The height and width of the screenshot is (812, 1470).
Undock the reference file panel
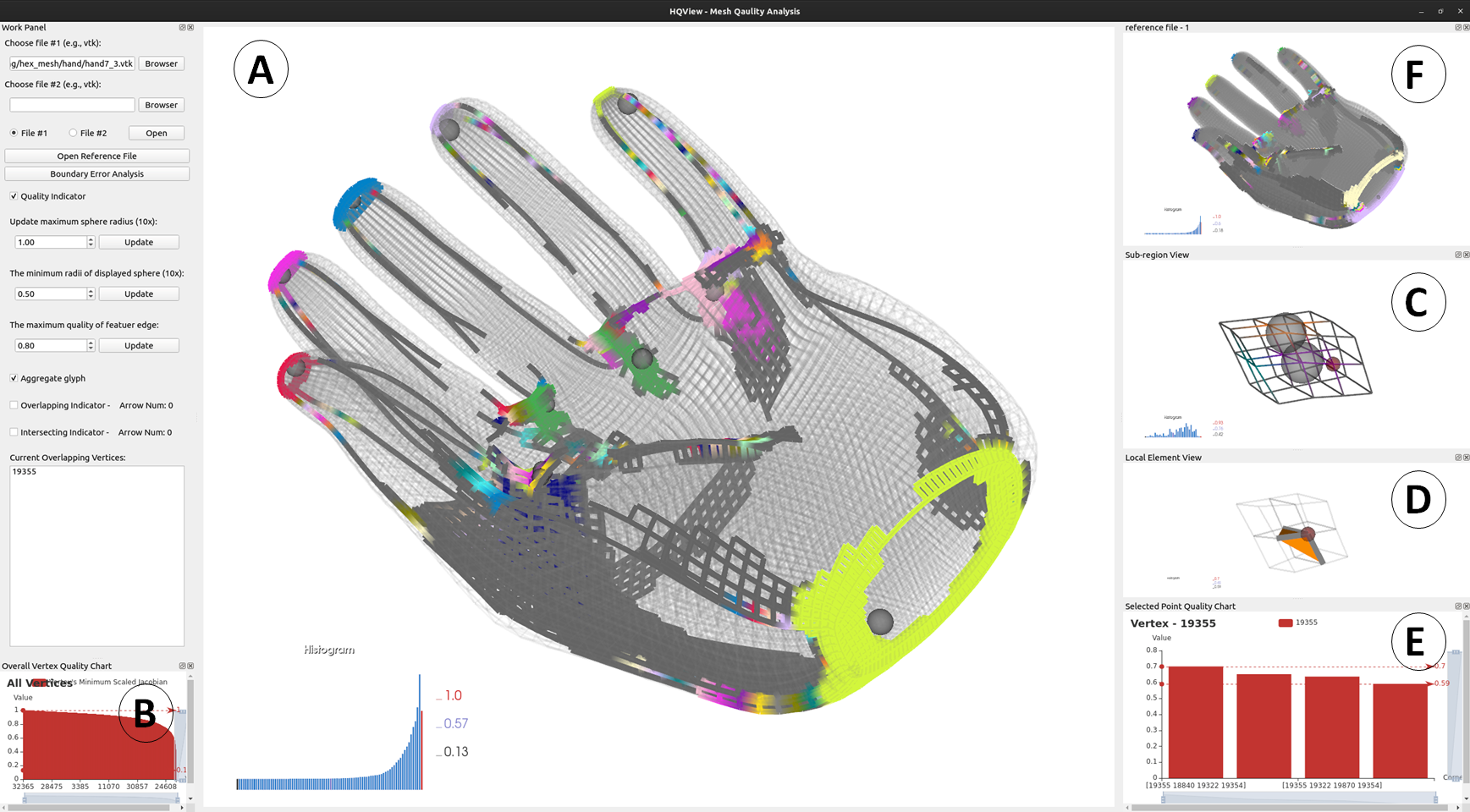coord(1457,28)
